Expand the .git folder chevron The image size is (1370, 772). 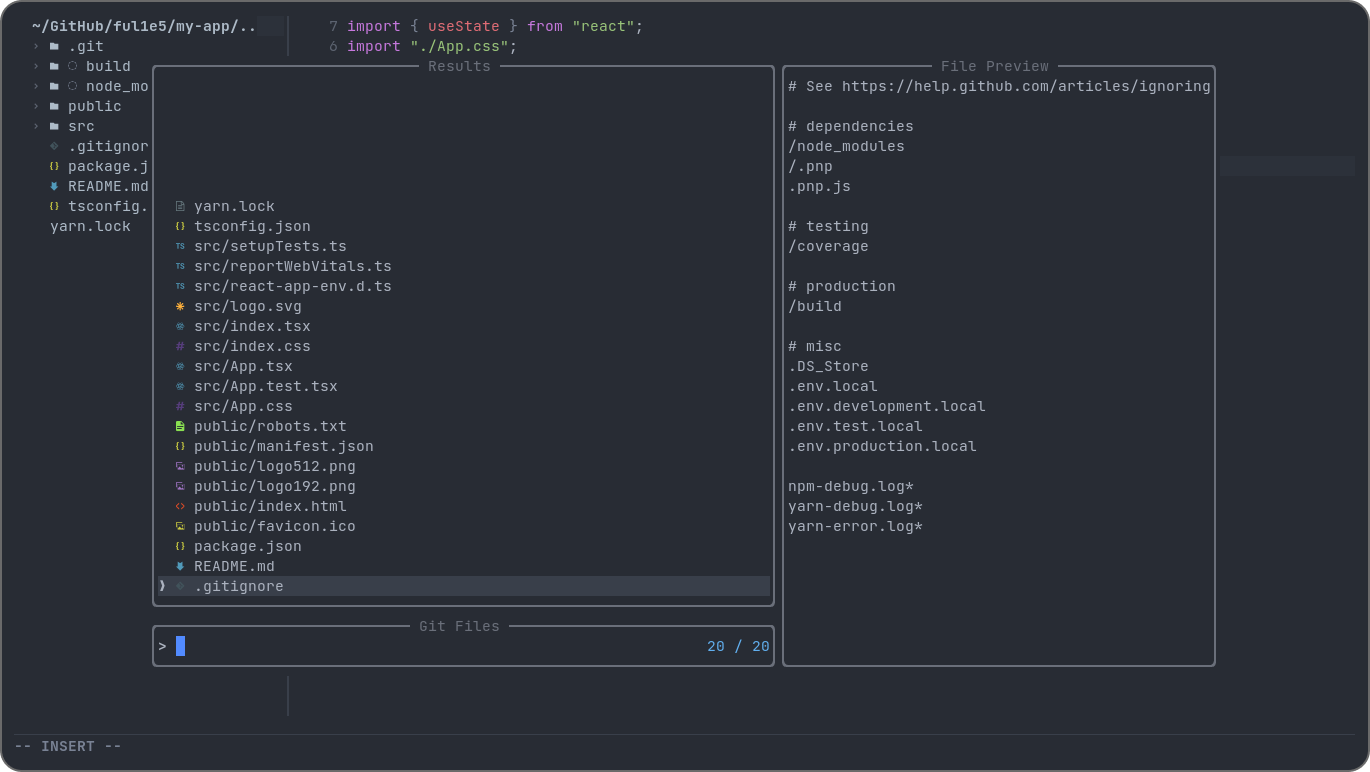click(x=36, y=46)
